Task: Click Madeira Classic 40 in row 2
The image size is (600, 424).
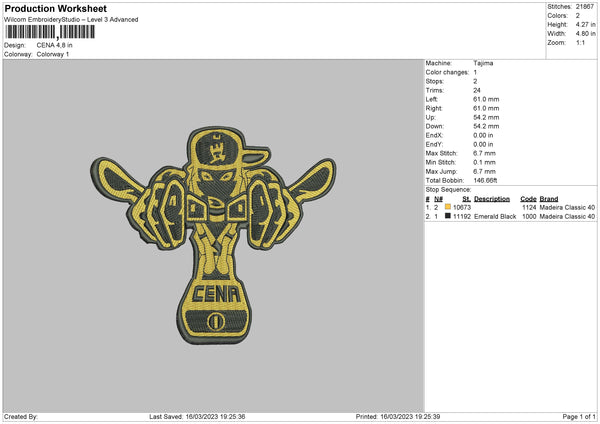Action: pos(567,217)
